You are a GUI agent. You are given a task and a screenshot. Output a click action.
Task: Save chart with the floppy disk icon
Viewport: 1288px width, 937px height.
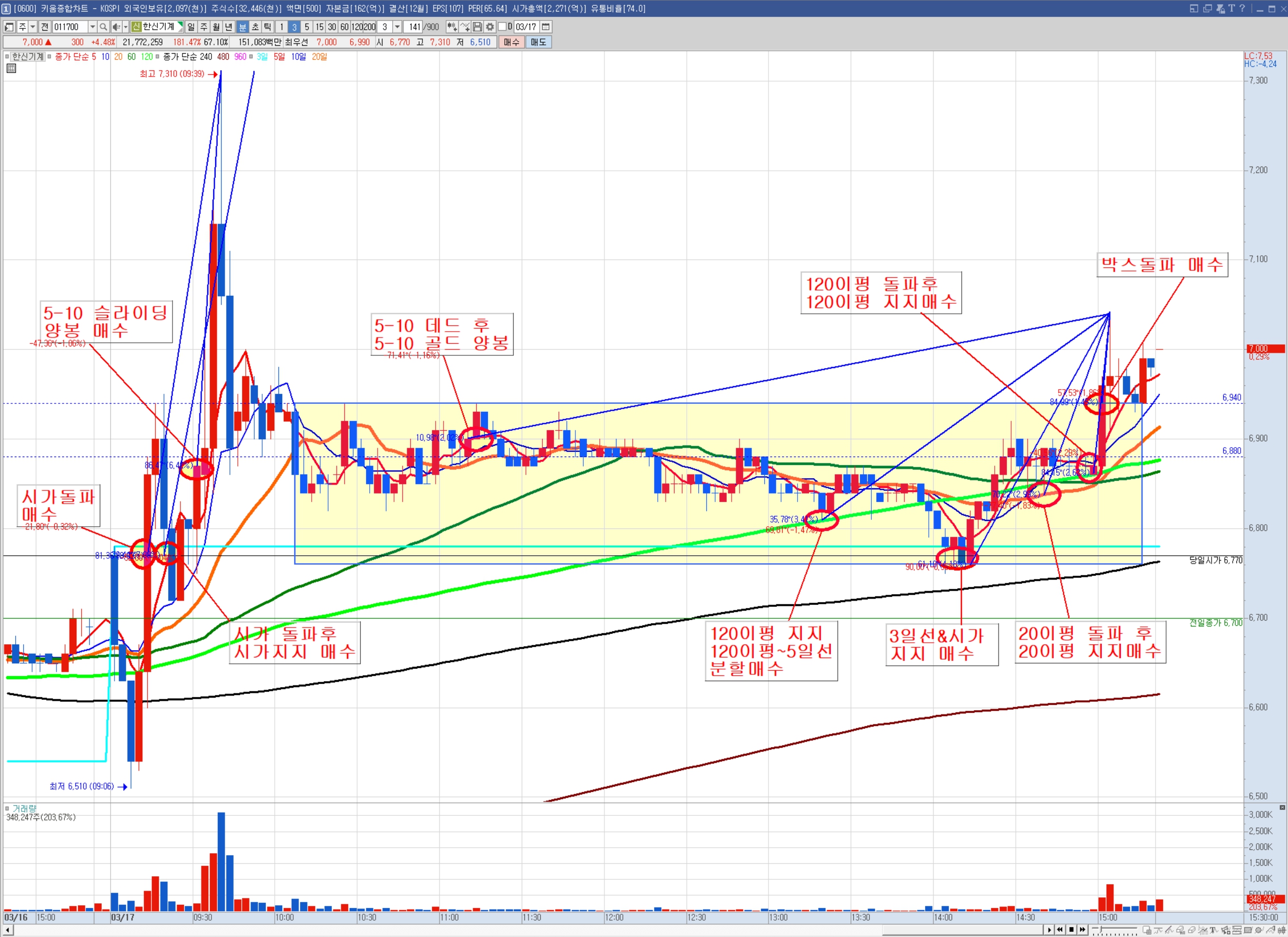pyautogui.click(x=477, y=27)
